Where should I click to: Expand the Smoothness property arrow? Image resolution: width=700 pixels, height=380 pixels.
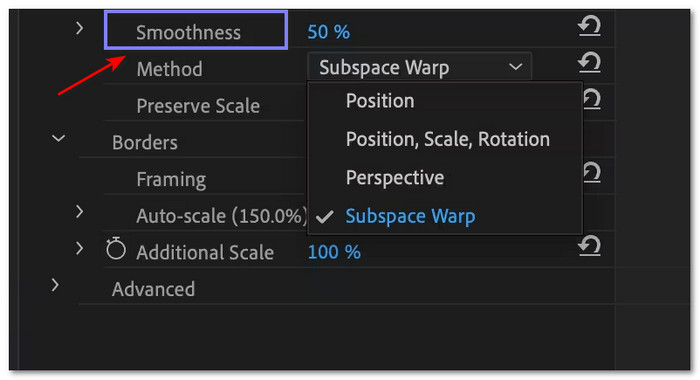click(79, 29)
